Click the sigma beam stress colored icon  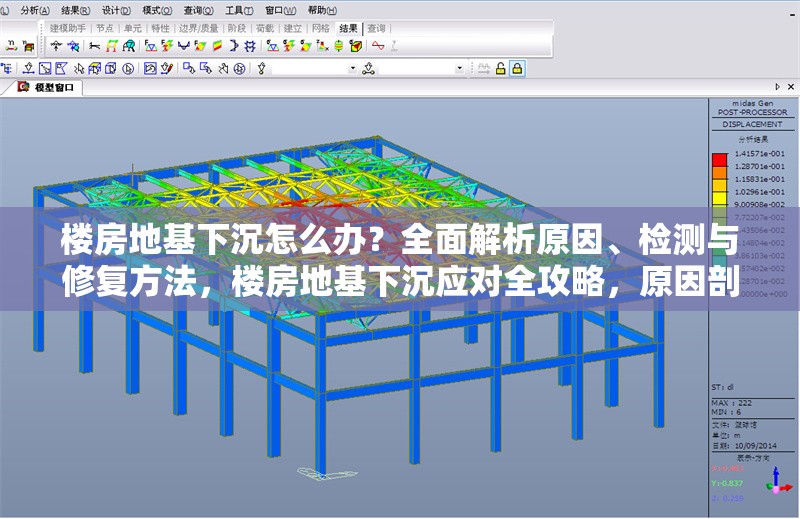[x=289, y=46]
